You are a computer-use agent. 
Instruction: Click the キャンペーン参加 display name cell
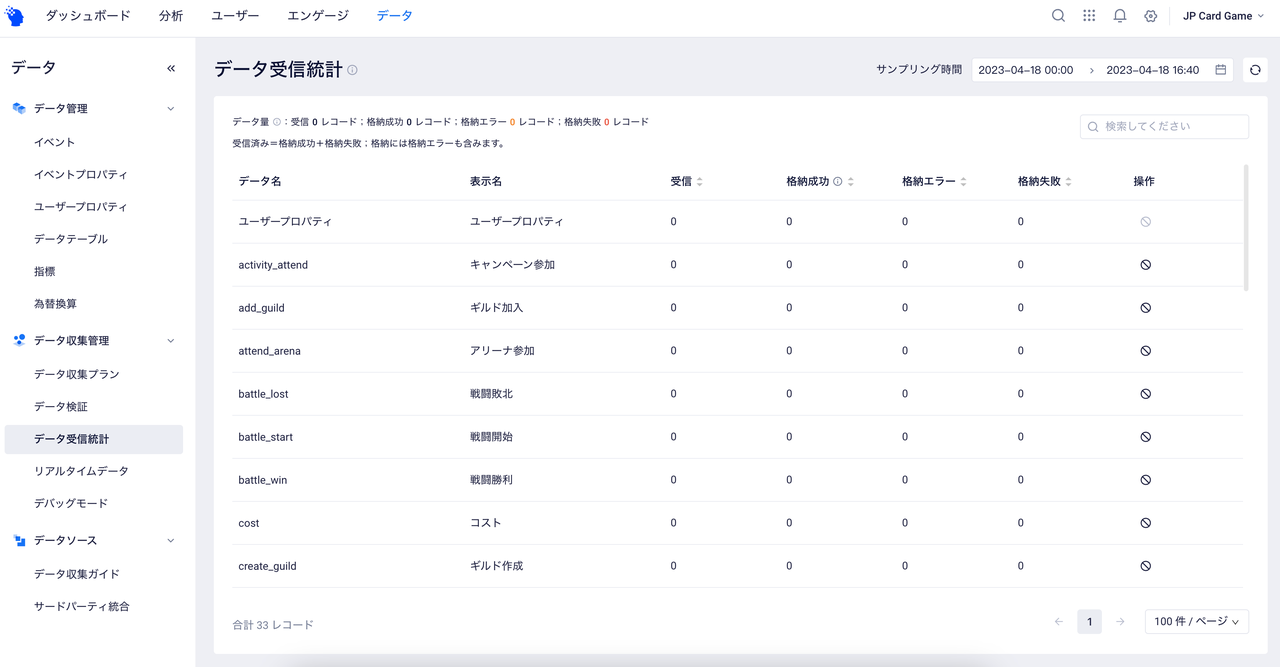pyautogui.click(x=512, y=265)
